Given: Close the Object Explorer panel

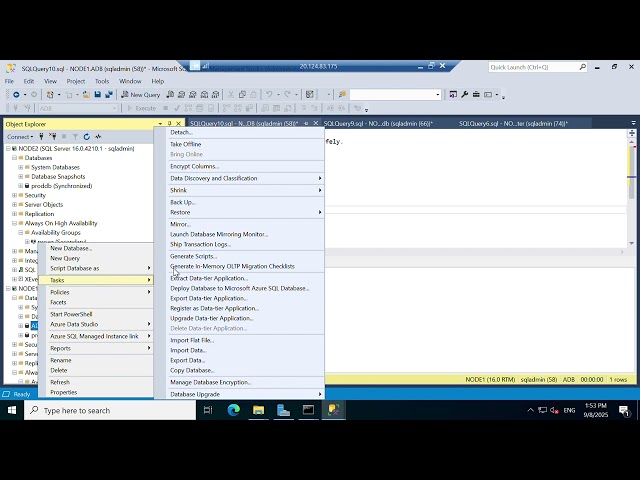Looking at the screenshot, I should click(x=178, y=123).
